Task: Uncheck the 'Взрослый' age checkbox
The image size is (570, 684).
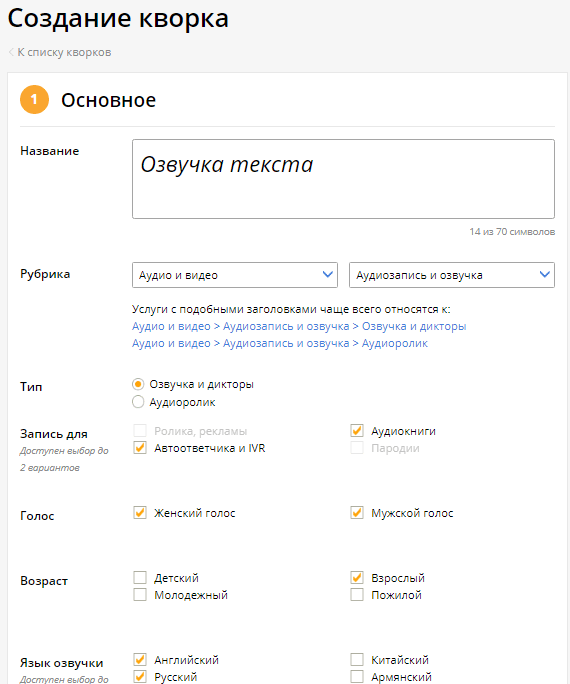Action: point(357,578)
